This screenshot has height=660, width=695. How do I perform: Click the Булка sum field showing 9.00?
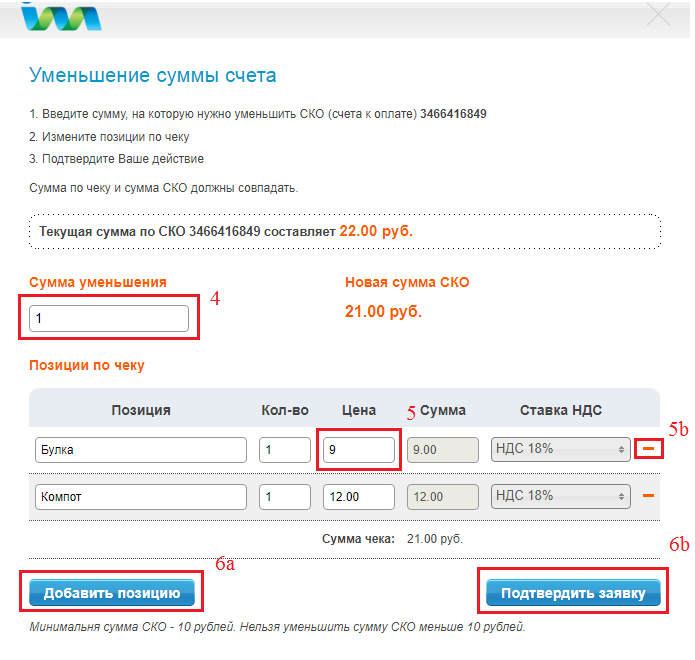click(x=443, y=450)
